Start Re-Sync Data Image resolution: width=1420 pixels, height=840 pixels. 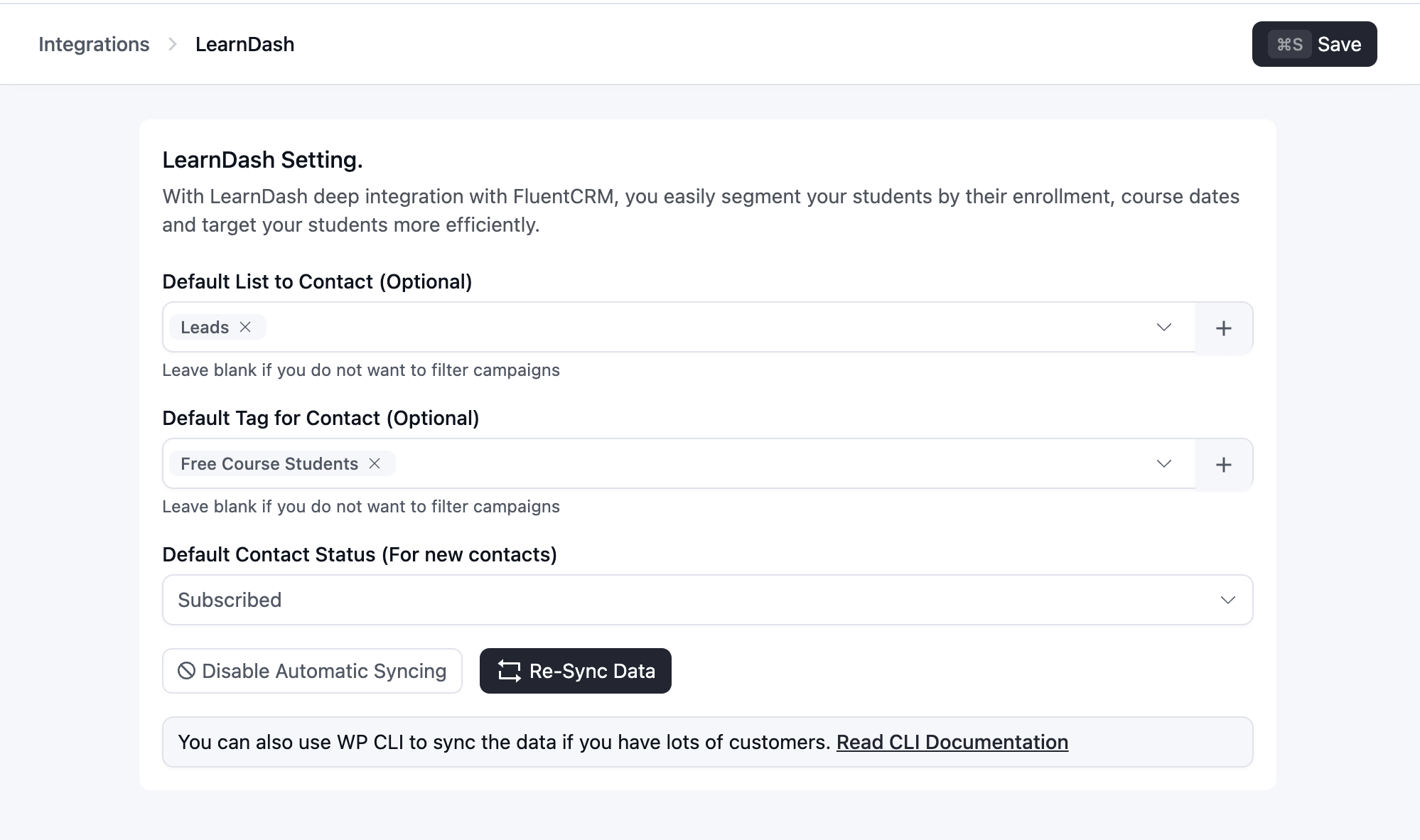coord(575,671)
